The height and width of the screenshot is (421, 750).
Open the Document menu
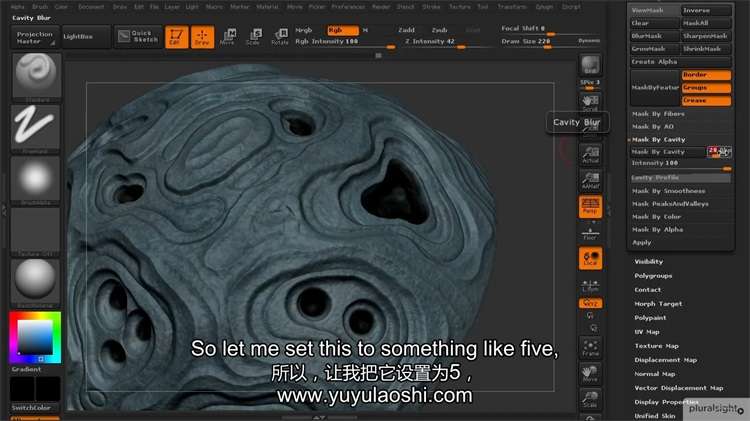pyautogui.click(x=91, y=7)
